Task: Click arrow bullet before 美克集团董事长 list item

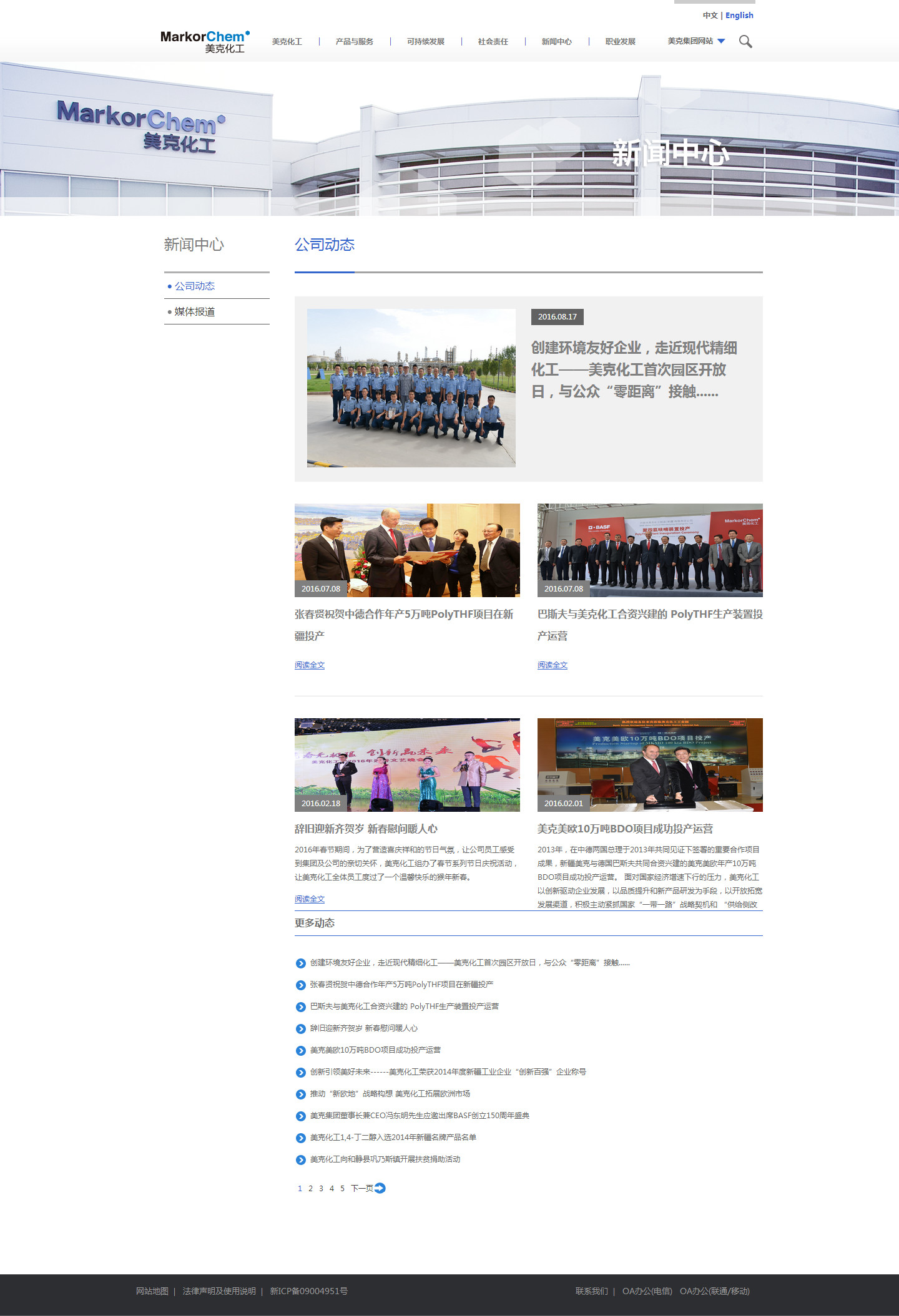Action: point(301,1116)
